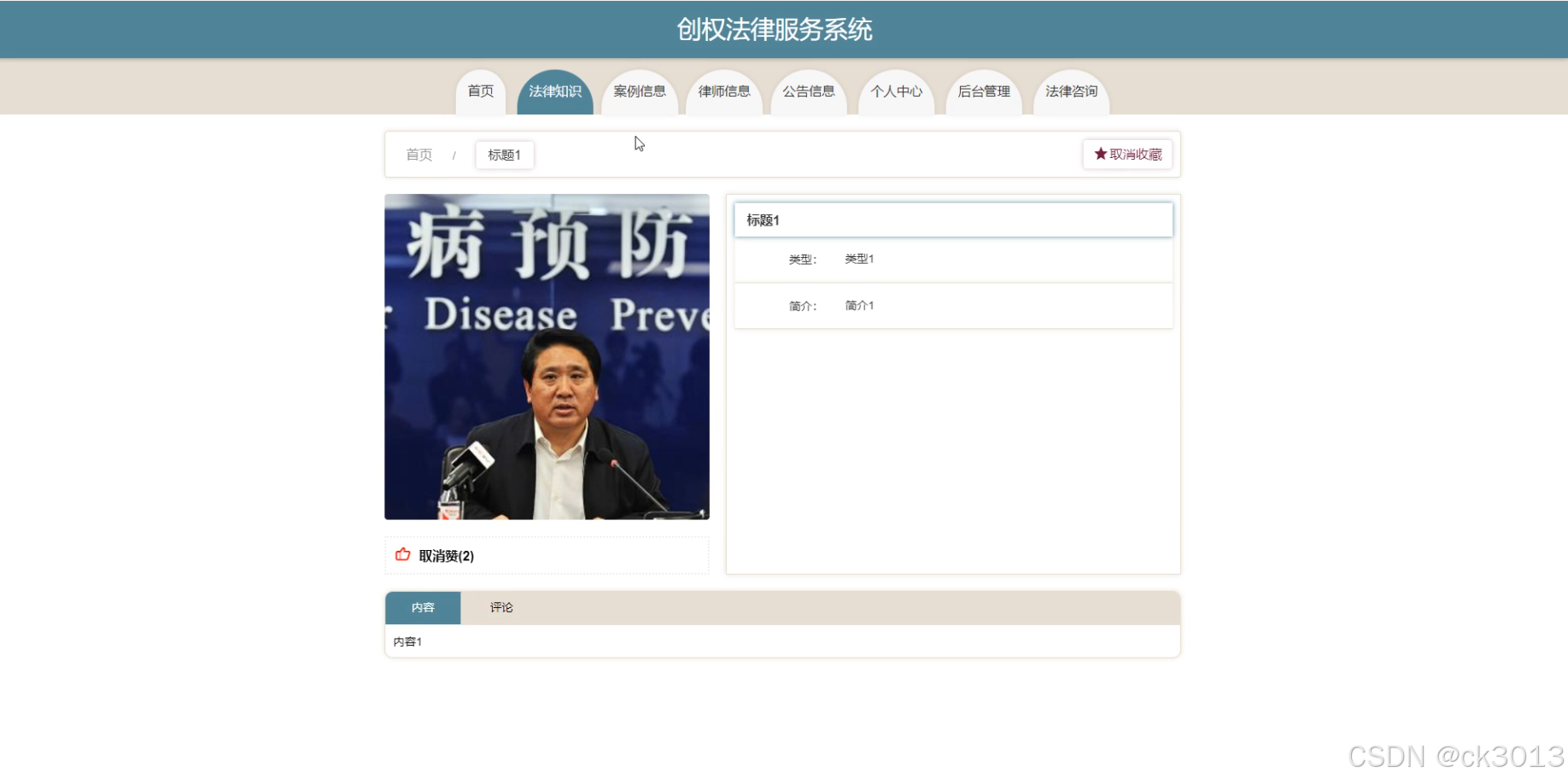The image size is (1568, 784).
Task: Click the 内容1 text in content area
Action: (x=407, y=641)
